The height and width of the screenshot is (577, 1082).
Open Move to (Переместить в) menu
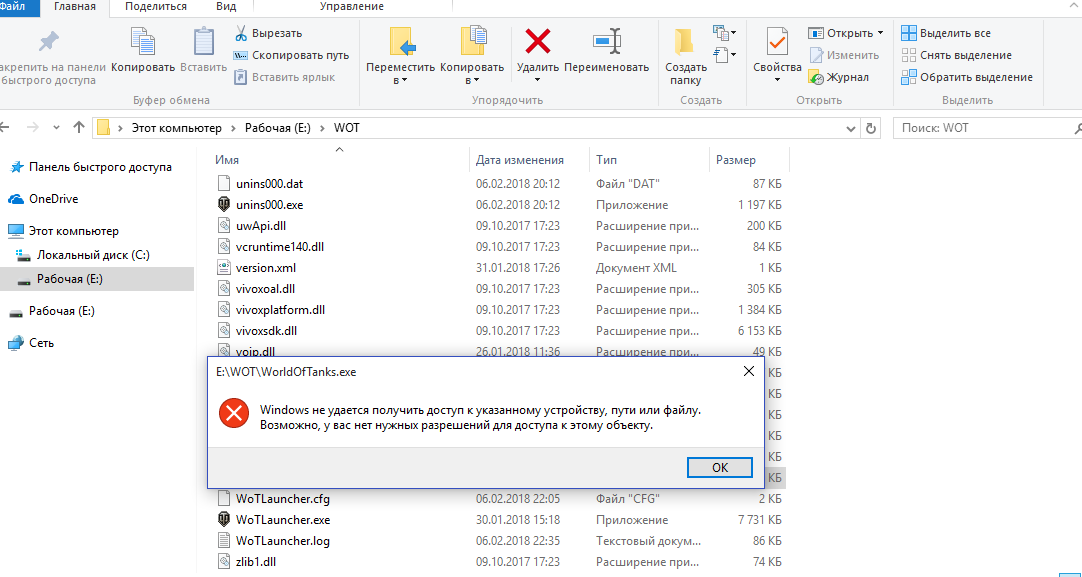(x=401, y=56)
